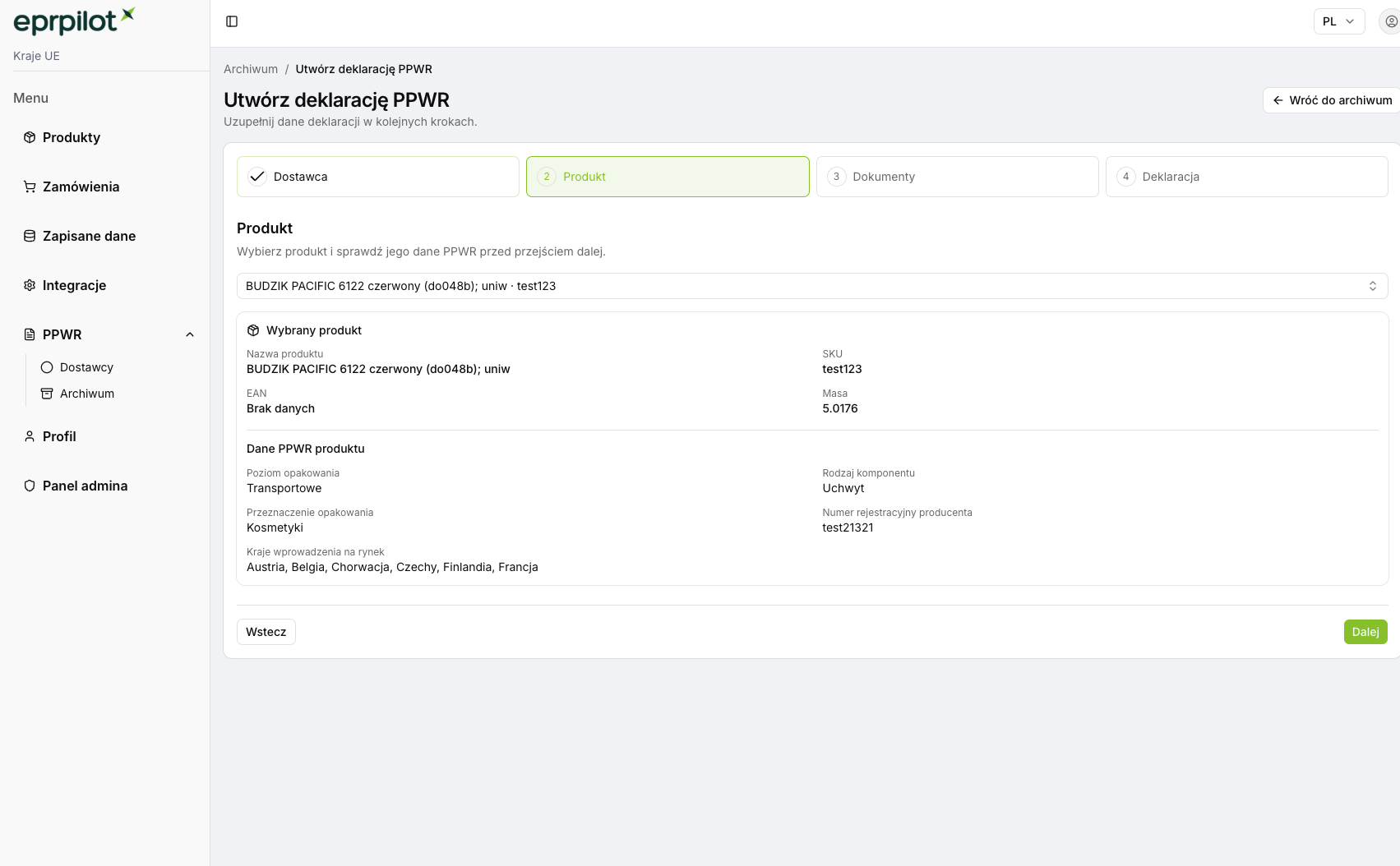Click the registration number test21321

tap(848, 527)
